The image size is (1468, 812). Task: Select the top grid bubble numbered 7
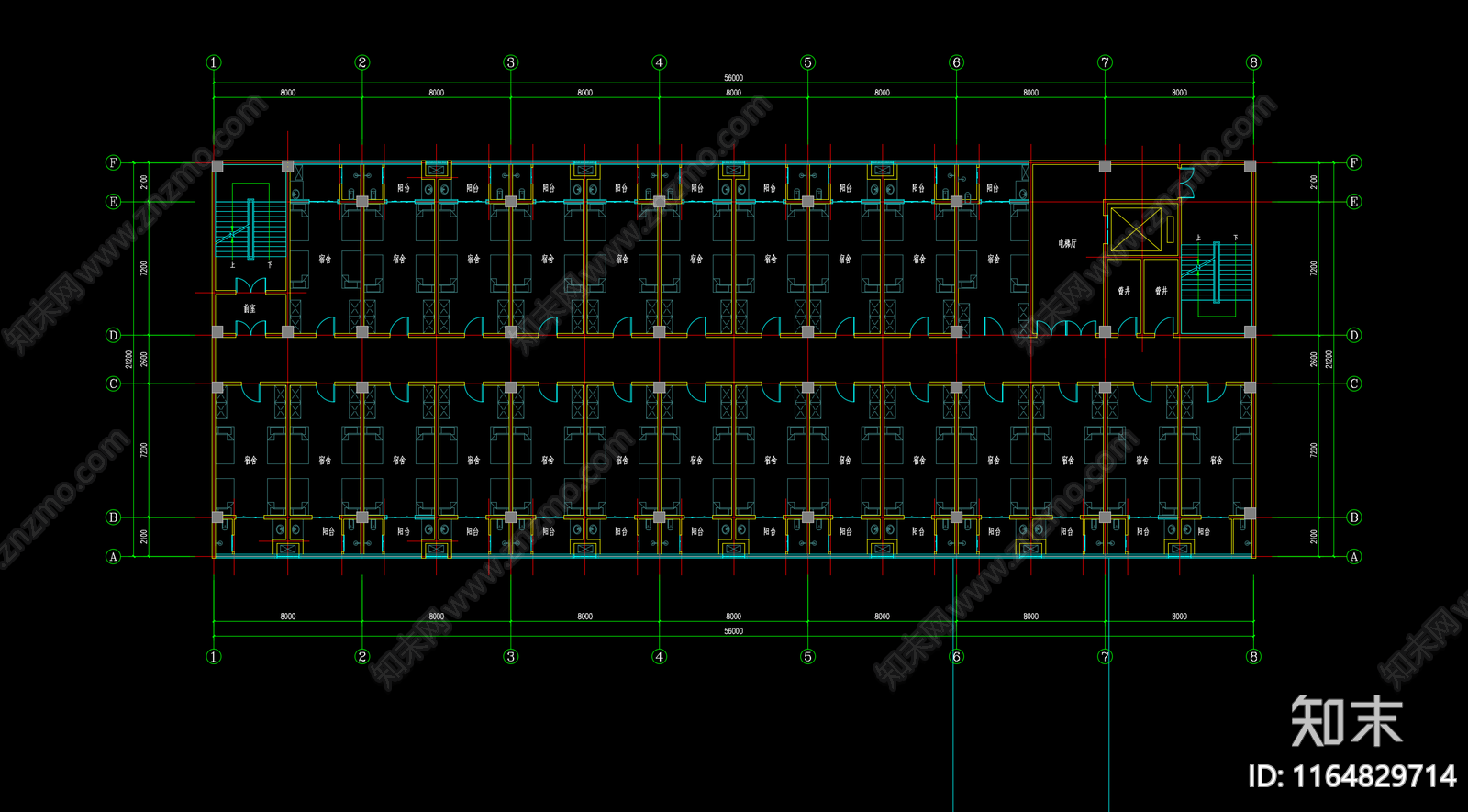point(1106,62)
